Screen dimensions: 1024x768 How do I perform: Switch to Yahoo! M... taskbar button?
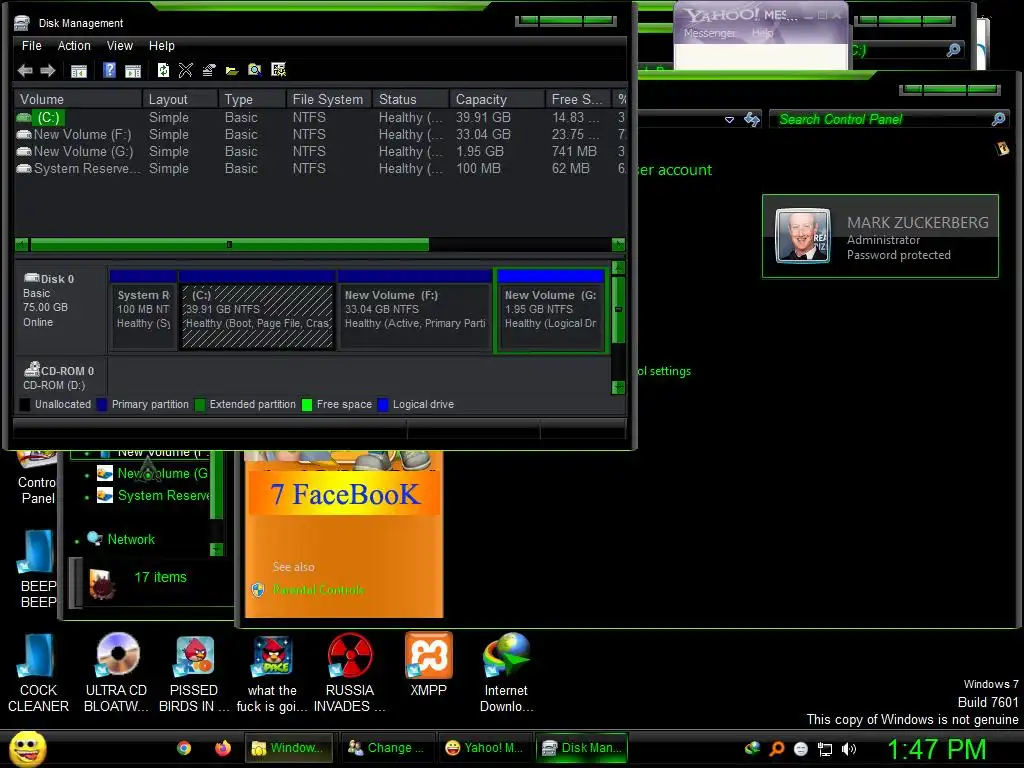[483, 748]
